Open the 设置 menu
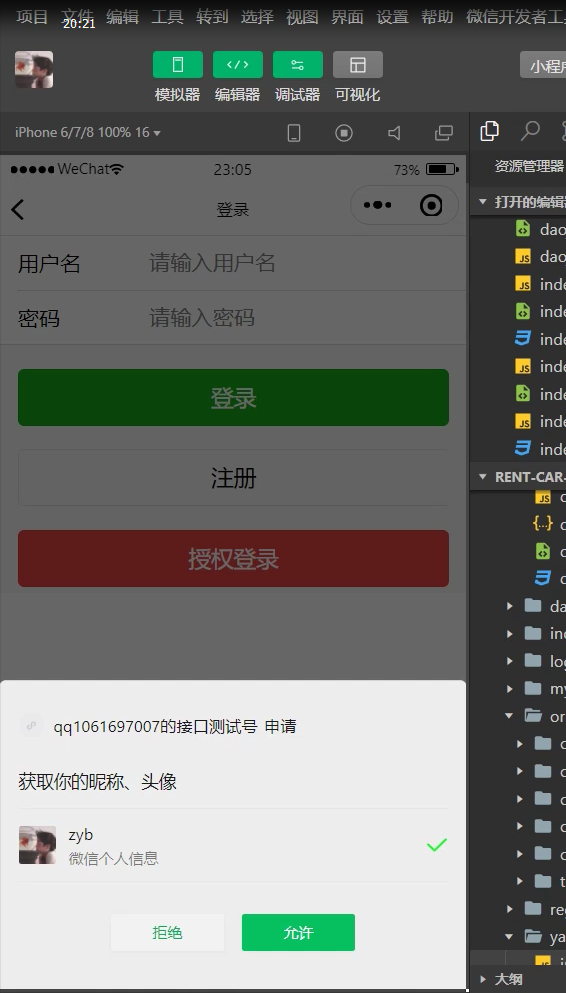 [x=393, y=17]
